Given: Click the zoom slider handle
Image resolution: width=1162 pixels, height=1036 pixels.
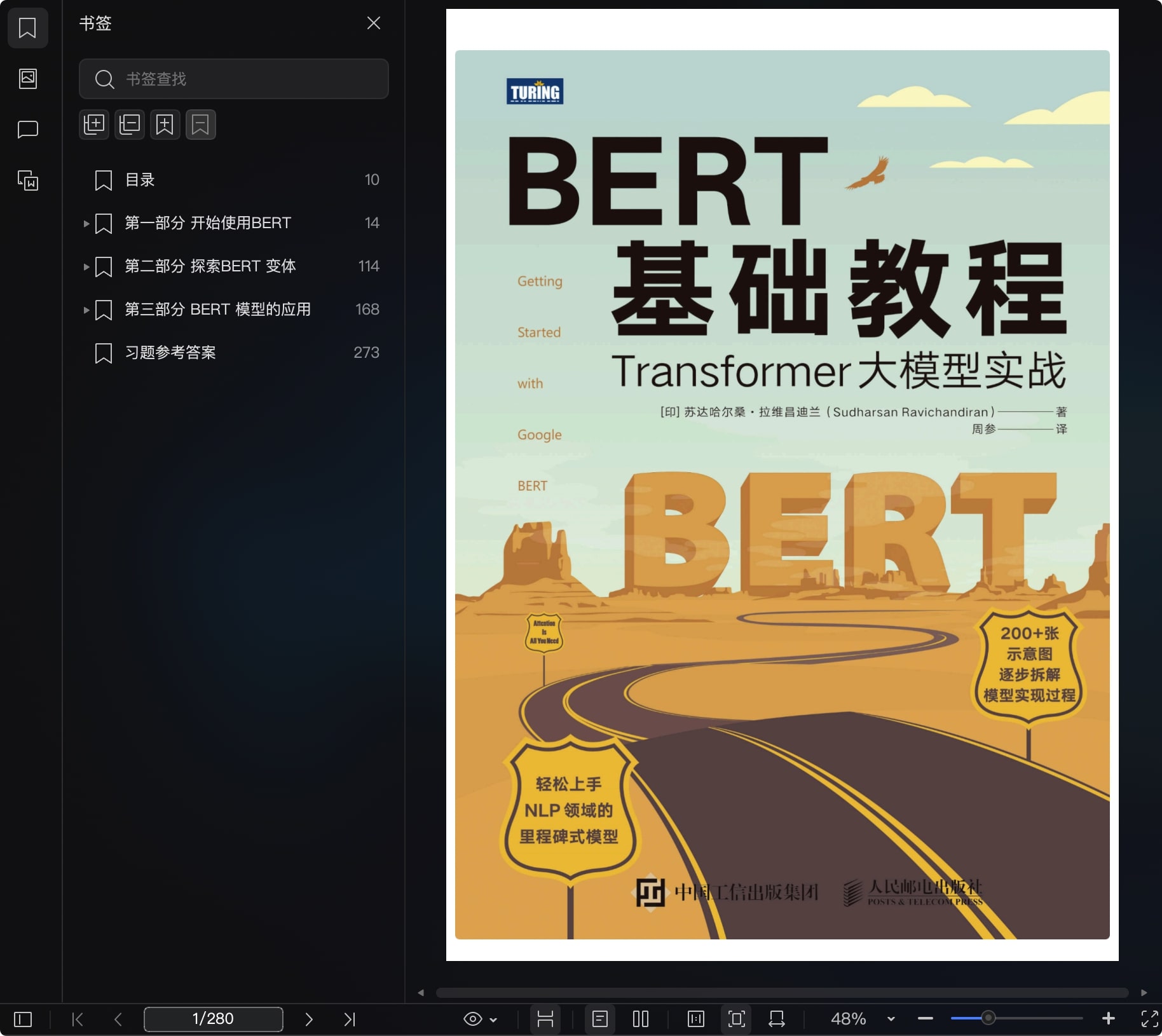Looking at the screenshot, I should [988, 1018].
